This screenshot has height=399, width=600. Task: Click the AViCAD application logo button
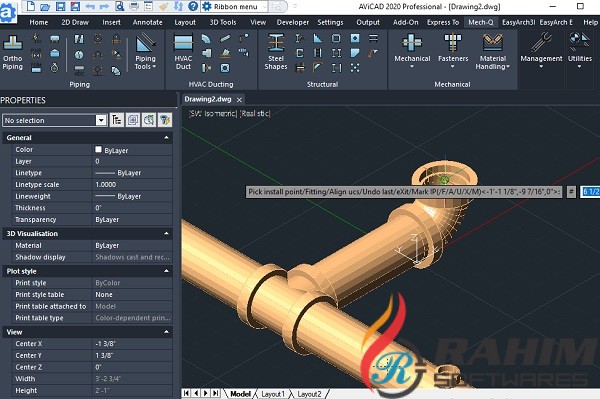pos(8,12)
